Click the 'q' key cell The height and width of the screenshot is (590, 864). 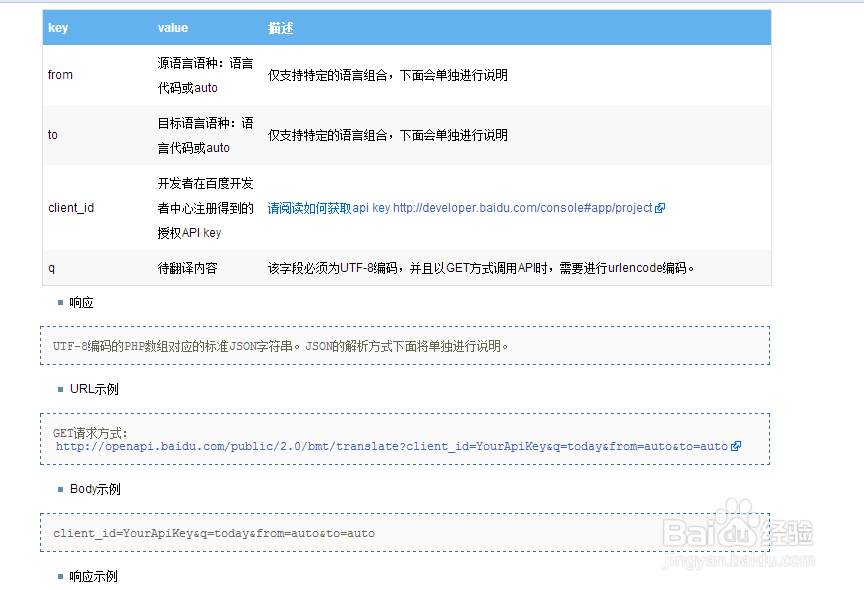click(x=52, y=268)
